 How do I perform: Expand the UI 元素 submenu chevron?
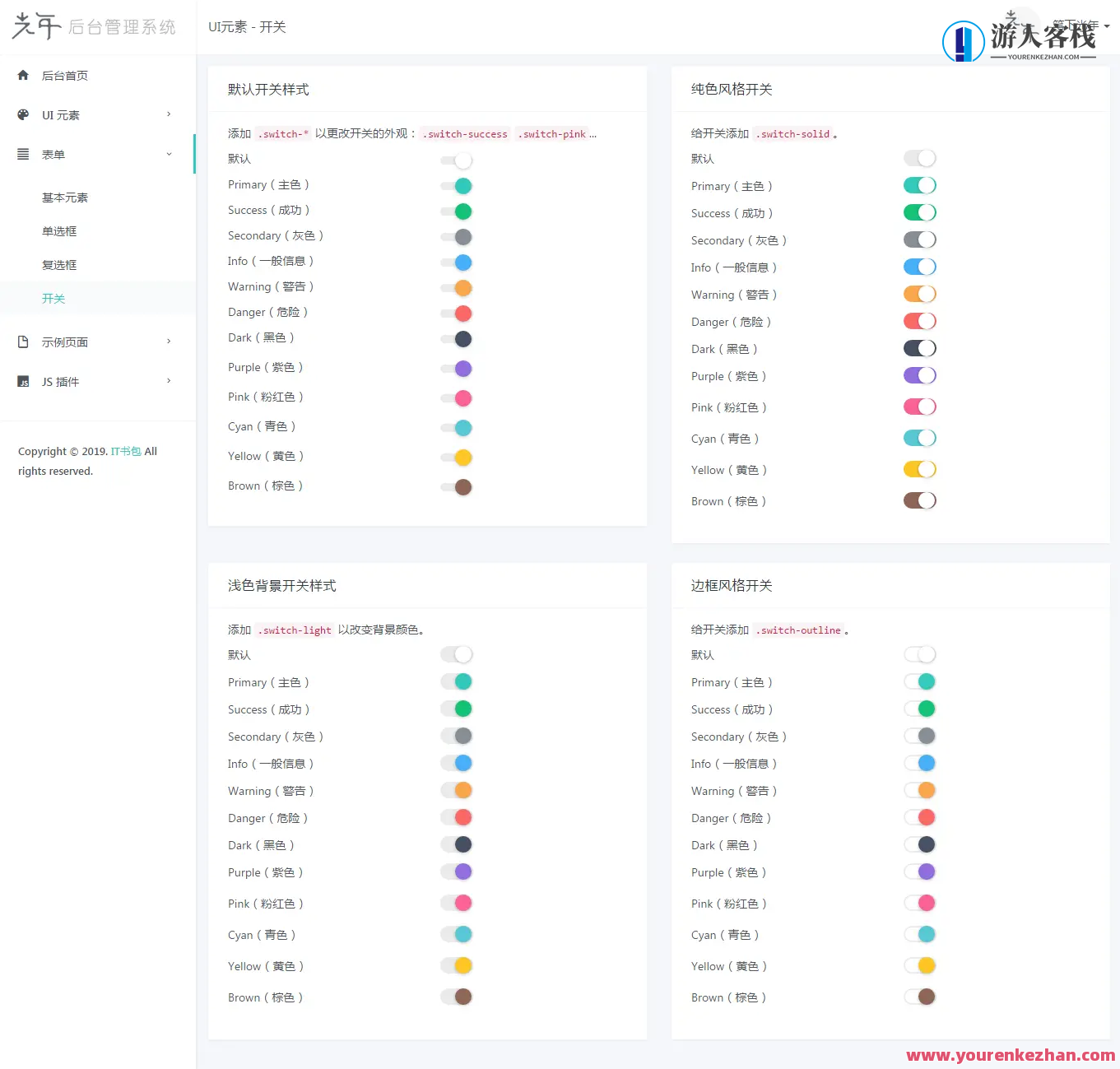169,114
